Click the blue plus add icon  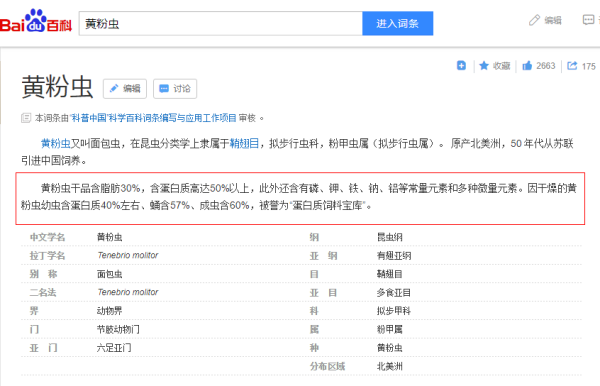461,65
